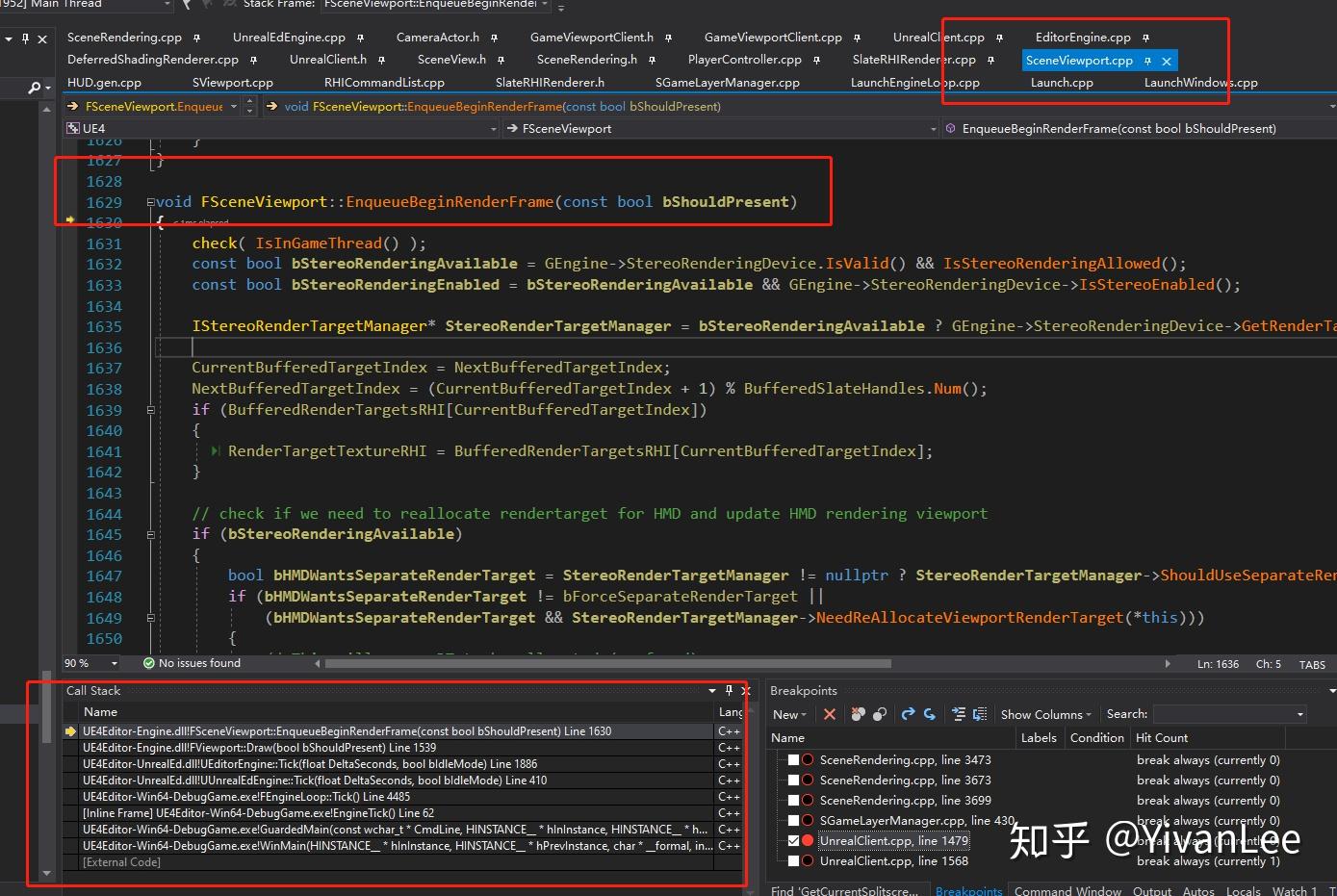Screen dimensions: 1337x896
Task: Open the New breakpoint dropdown
Action: 789,714
